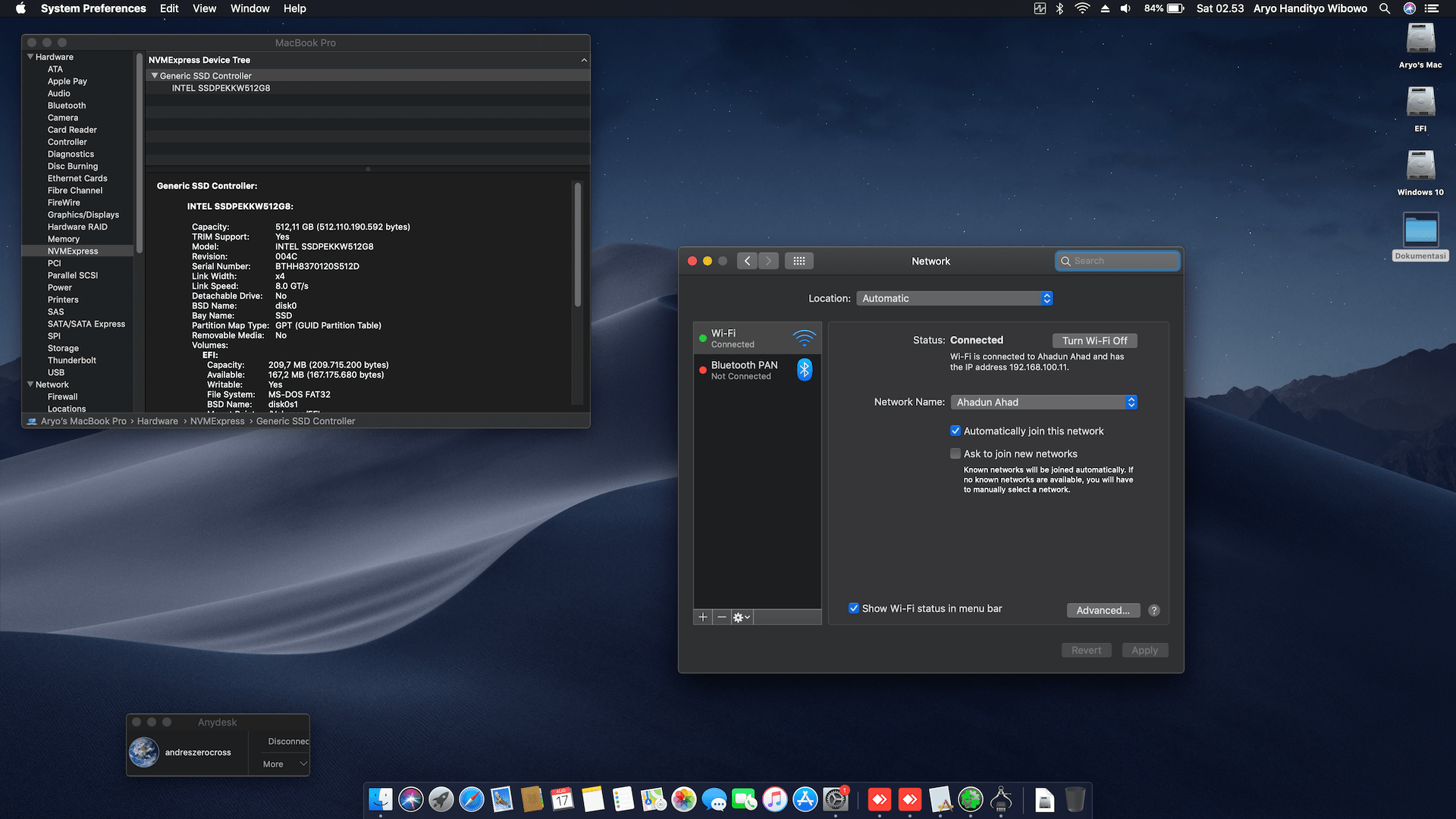Open the Edit menu

[169, 8]
